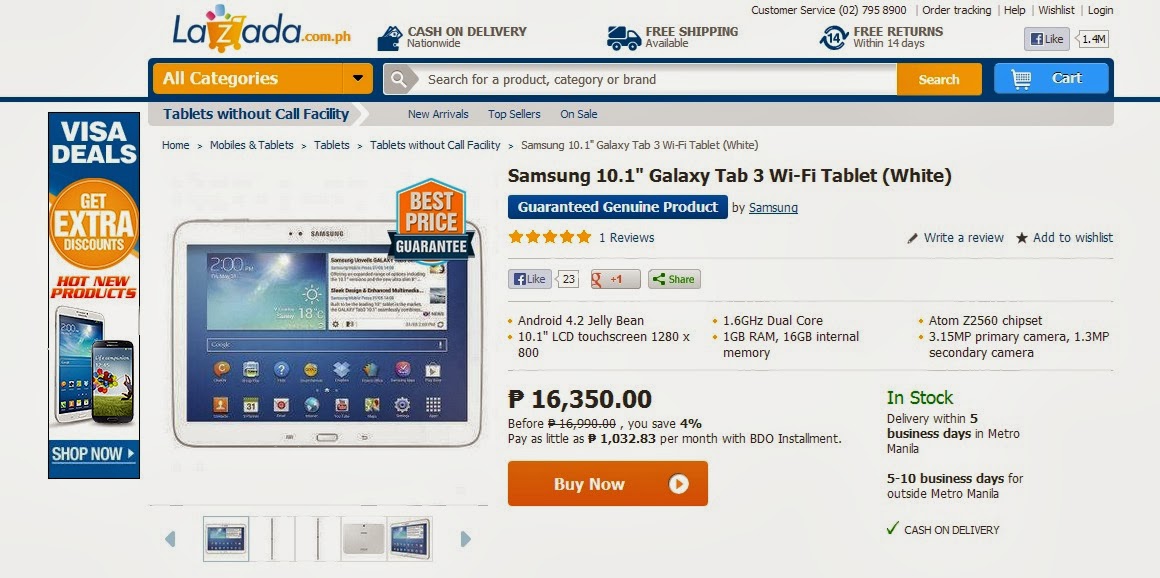Click the orange Search button
This screenshot has height=578, width=1160.
pos(939,79)
